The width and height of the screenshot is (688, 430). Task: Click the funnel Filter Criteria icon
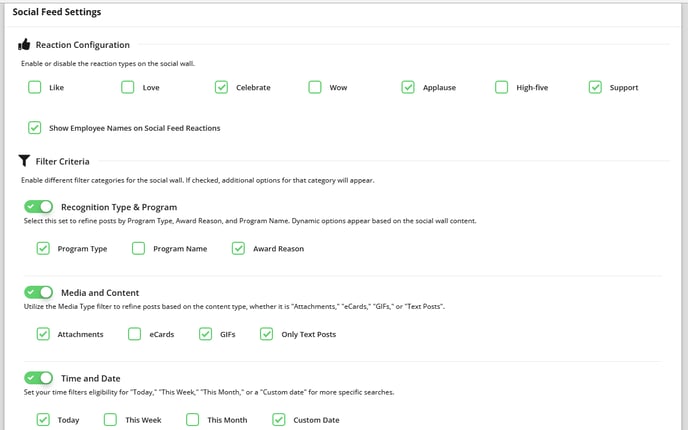point(24,161)
